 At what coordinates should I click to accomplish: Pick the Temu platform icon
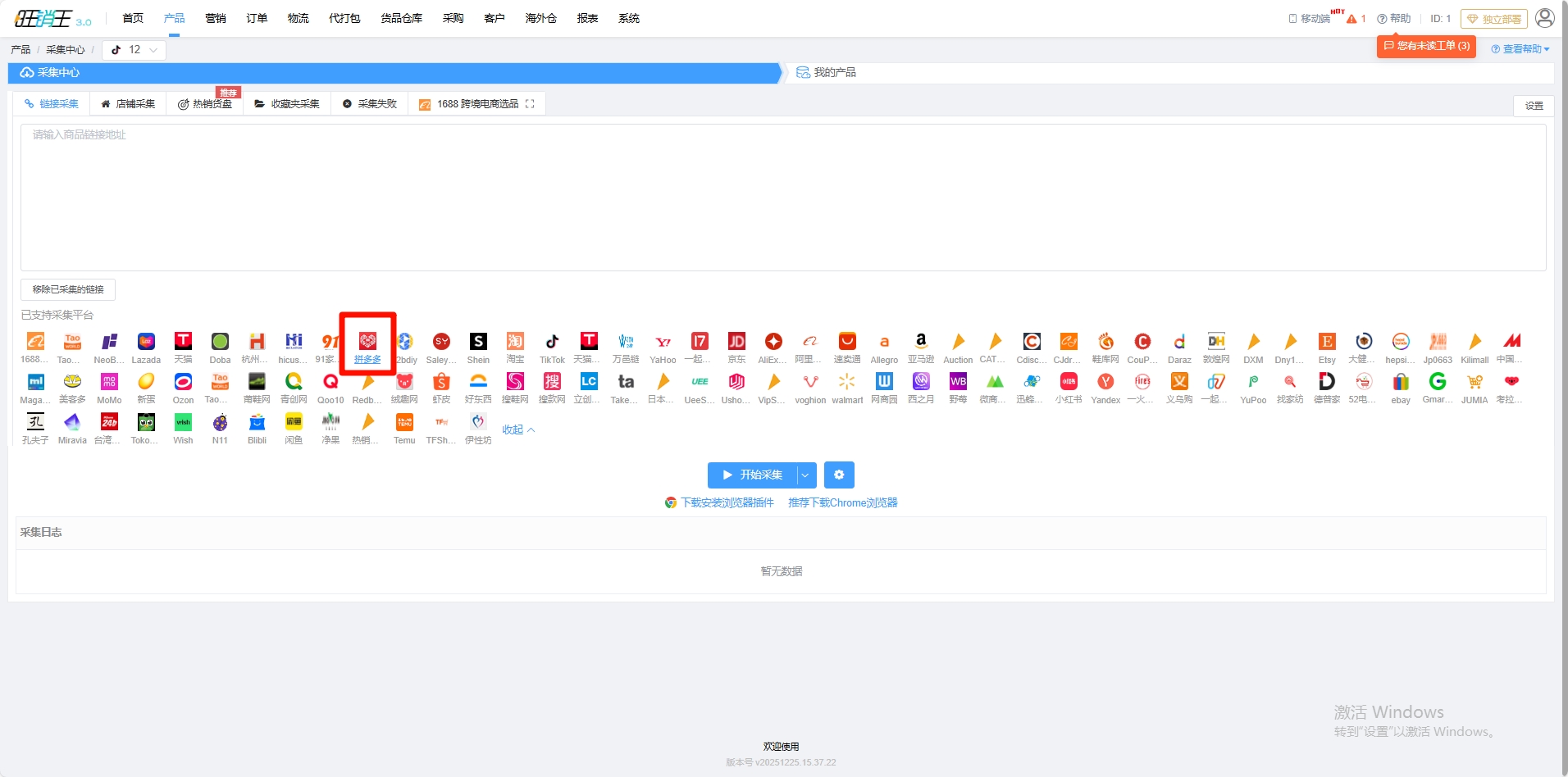(404, 422)
